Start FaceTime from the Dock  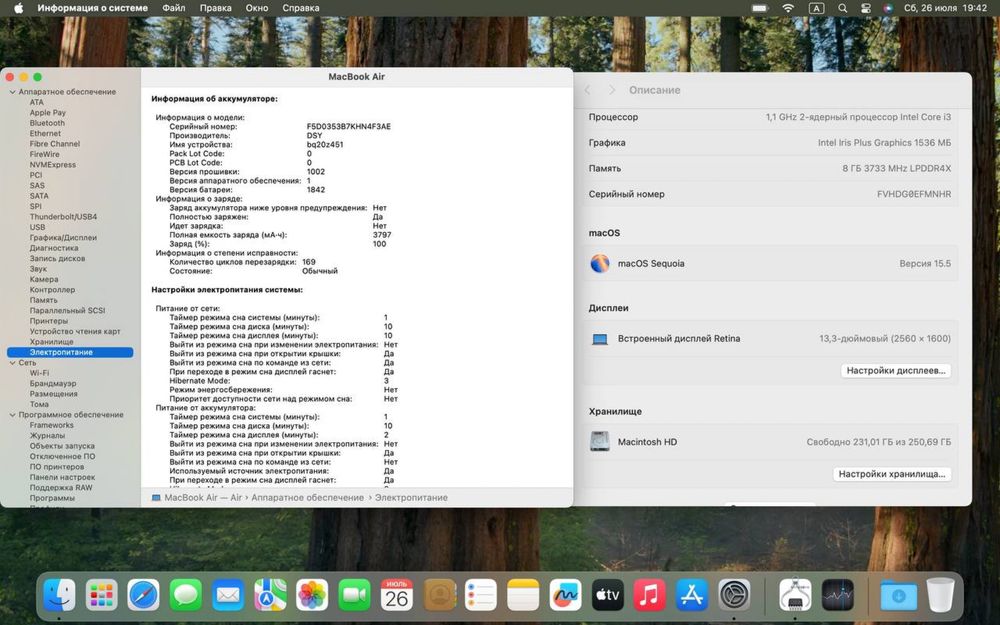[x=355, y=596]
